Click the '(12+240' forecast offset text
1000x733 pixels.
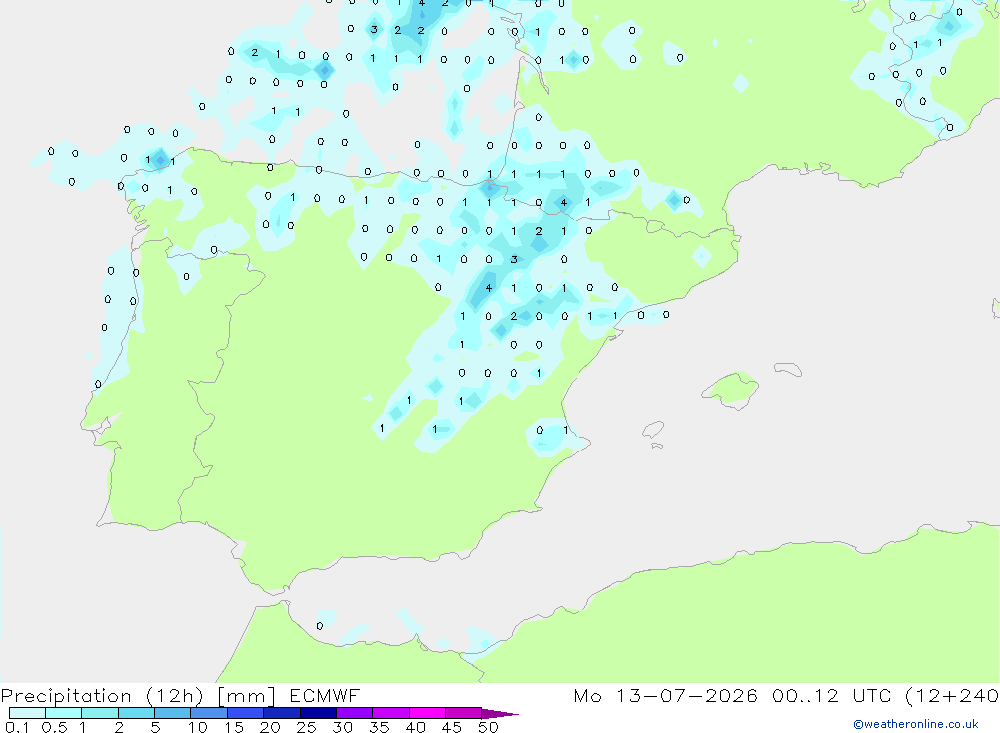pos(952,696)
